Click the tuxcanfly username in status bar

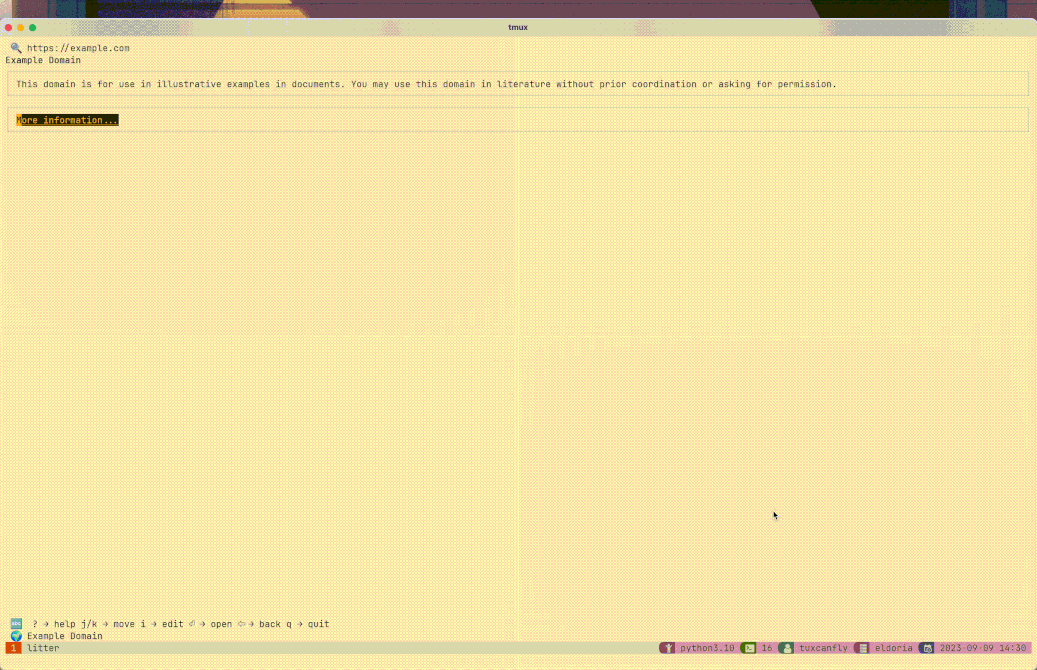pyautogui.click(x=823, y=648)
